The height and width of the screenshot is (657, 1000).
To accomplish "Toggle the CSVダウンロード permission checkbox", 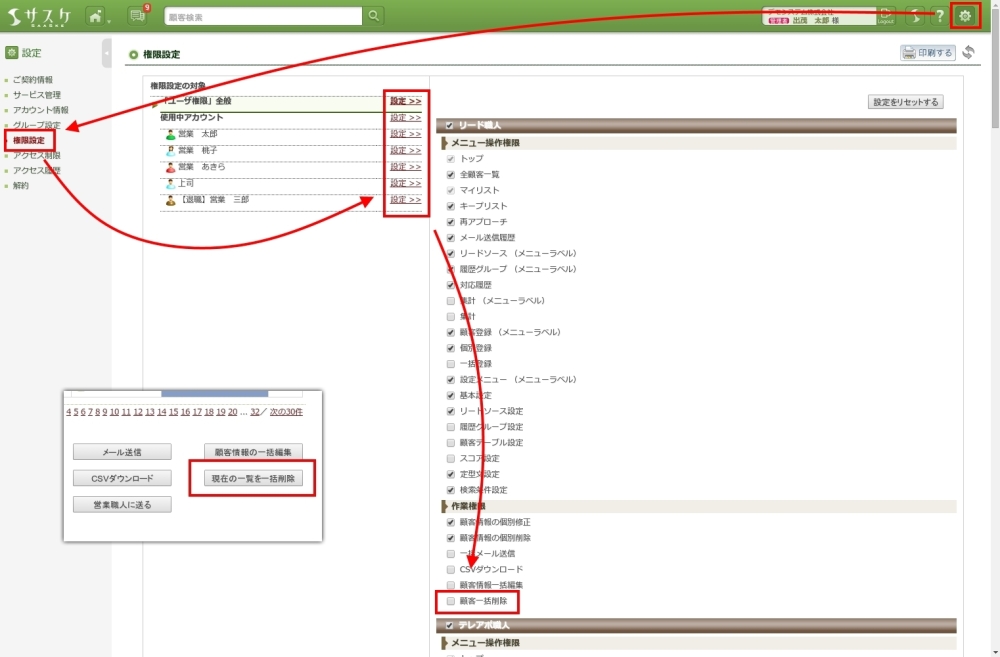I will click(x=450, y=569).
